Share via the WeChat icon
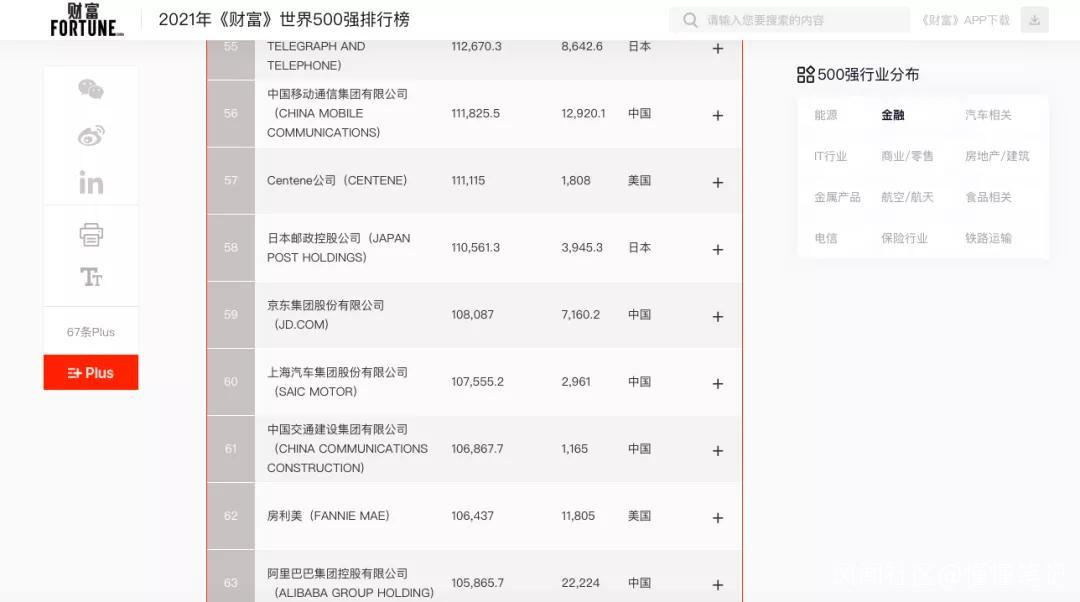1080x602 pixels. (x=91, y=90)
